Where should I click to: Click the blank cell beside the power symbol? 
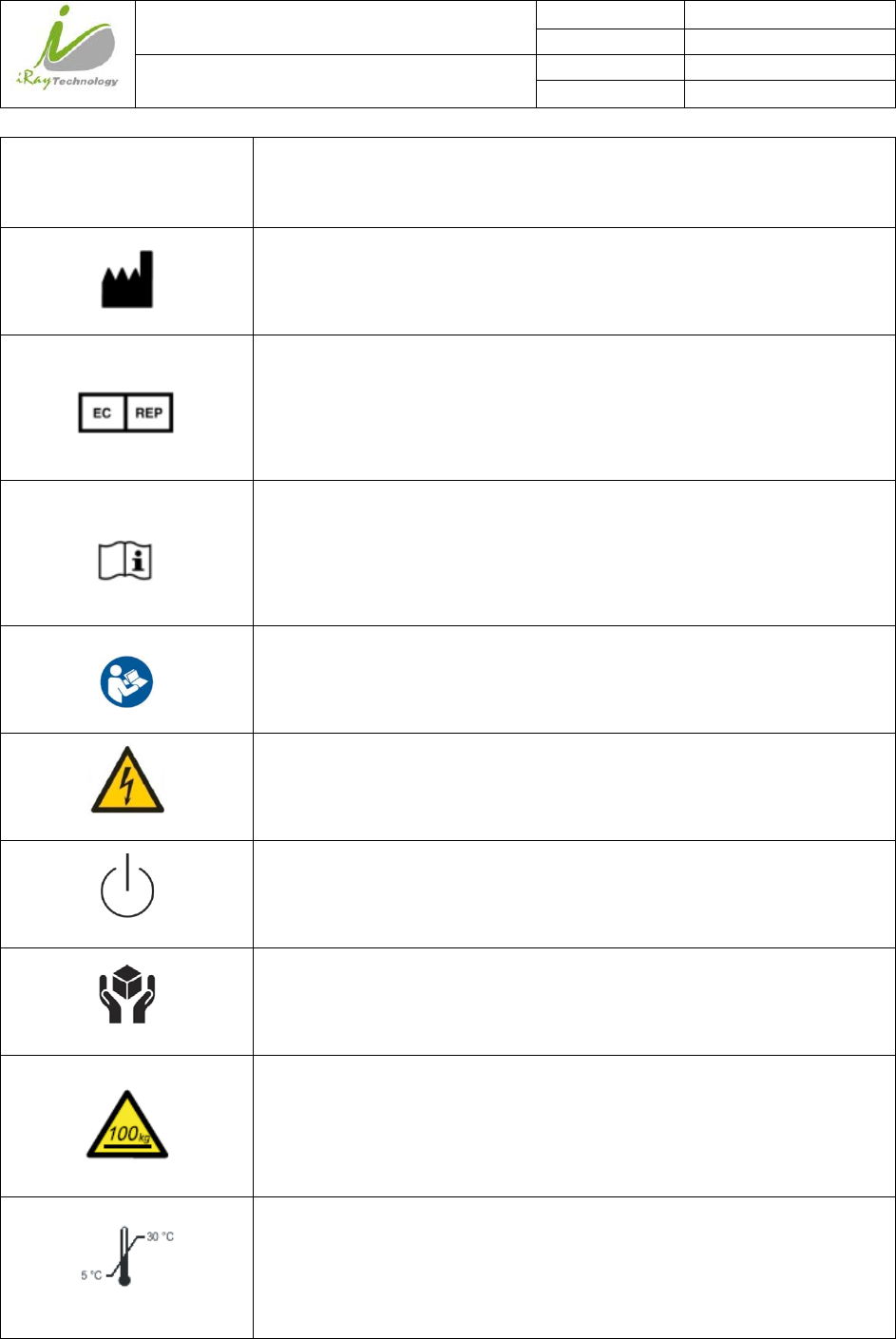coord(574,894)
